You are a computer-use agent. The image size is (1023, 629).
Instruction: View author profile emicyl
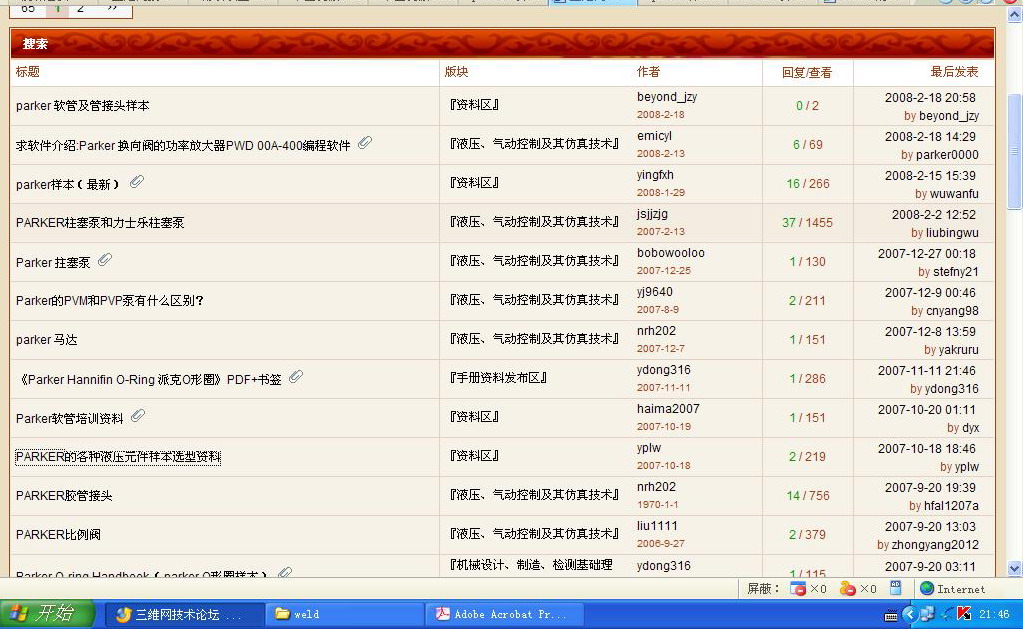point(654,136)
